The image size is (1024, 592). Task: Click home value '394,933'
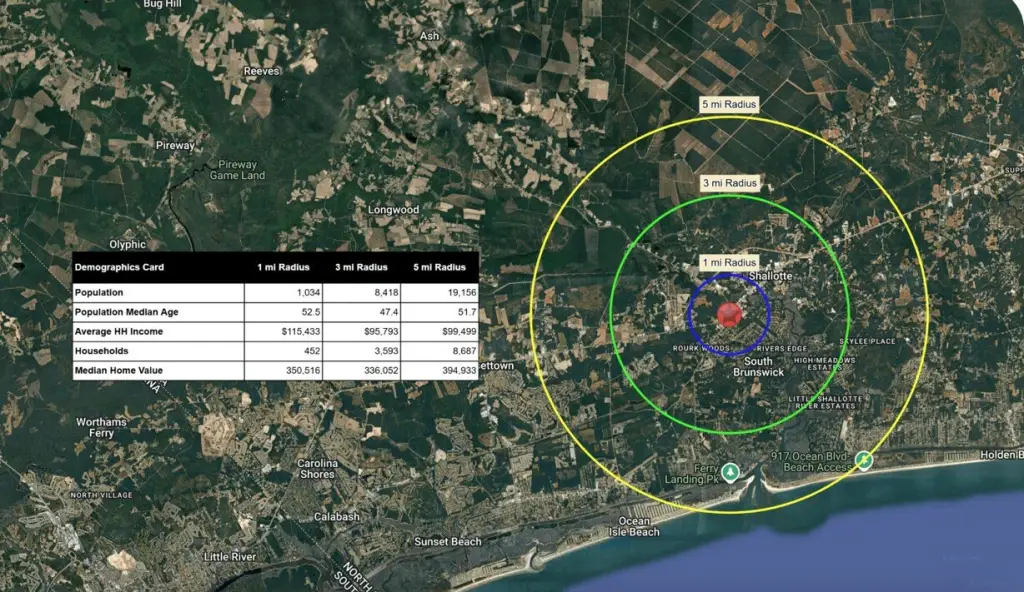tap(459, 370)
